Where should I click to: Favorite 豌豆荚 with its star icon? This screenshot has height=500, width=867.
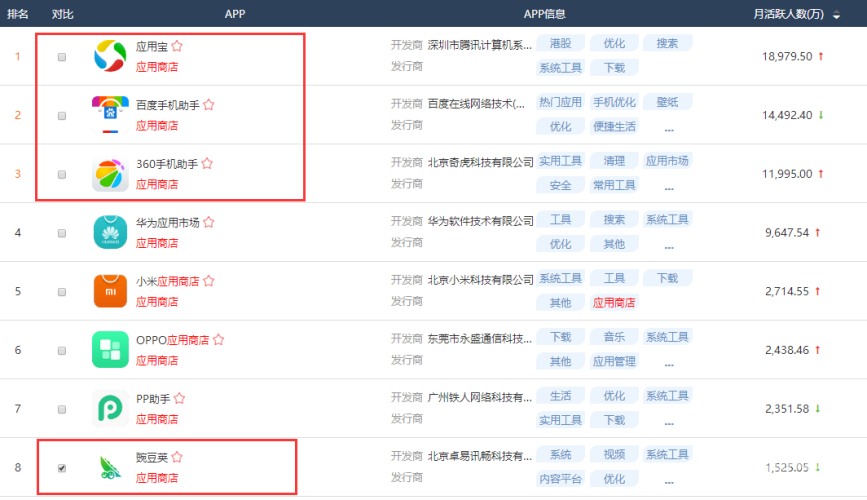(177, 457)
